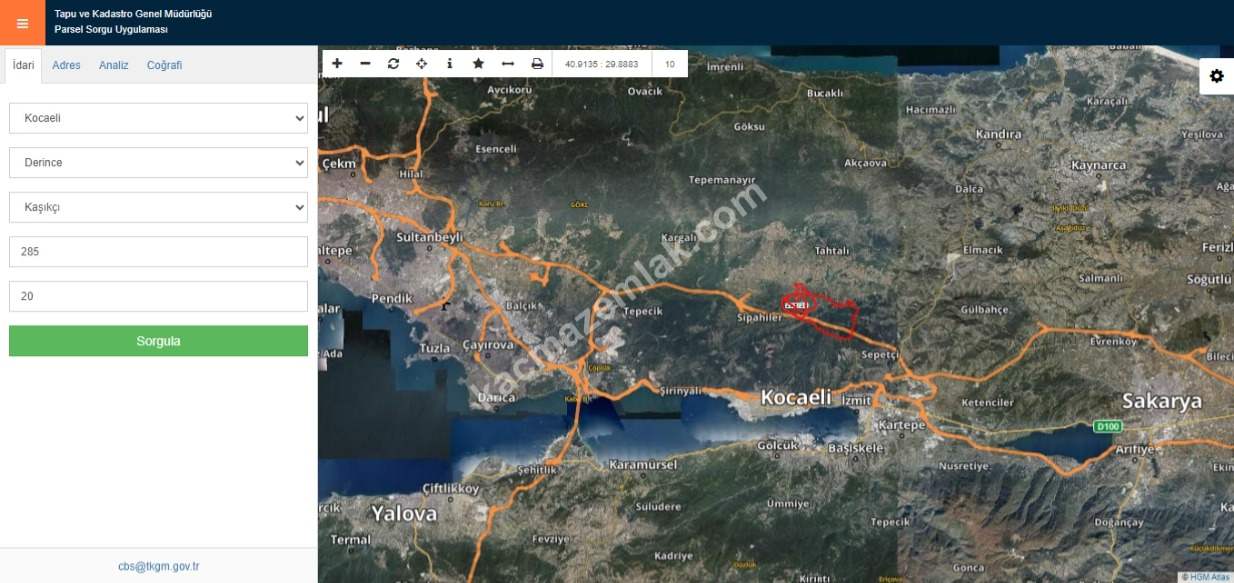Image resolution: width=1234 pixels, height=583 pixels.
Task: Open the orange hamburger menu
Action: (22, 23)
